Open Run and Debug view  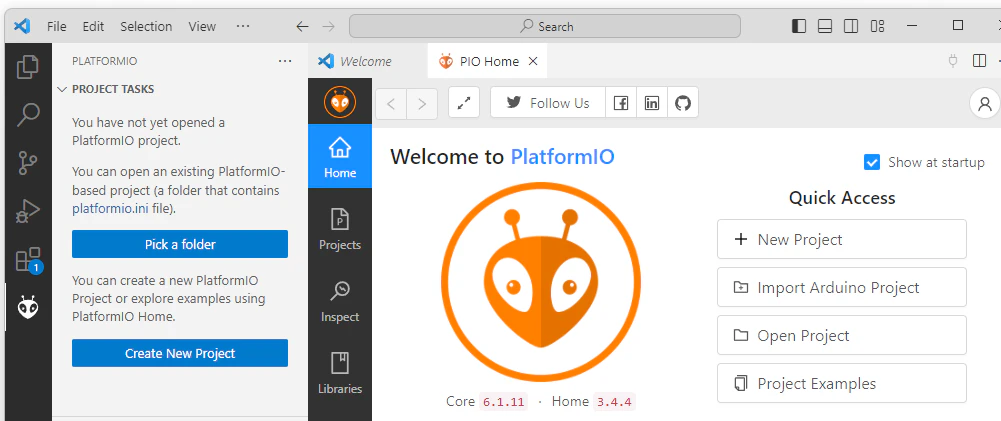coord(27,211)
